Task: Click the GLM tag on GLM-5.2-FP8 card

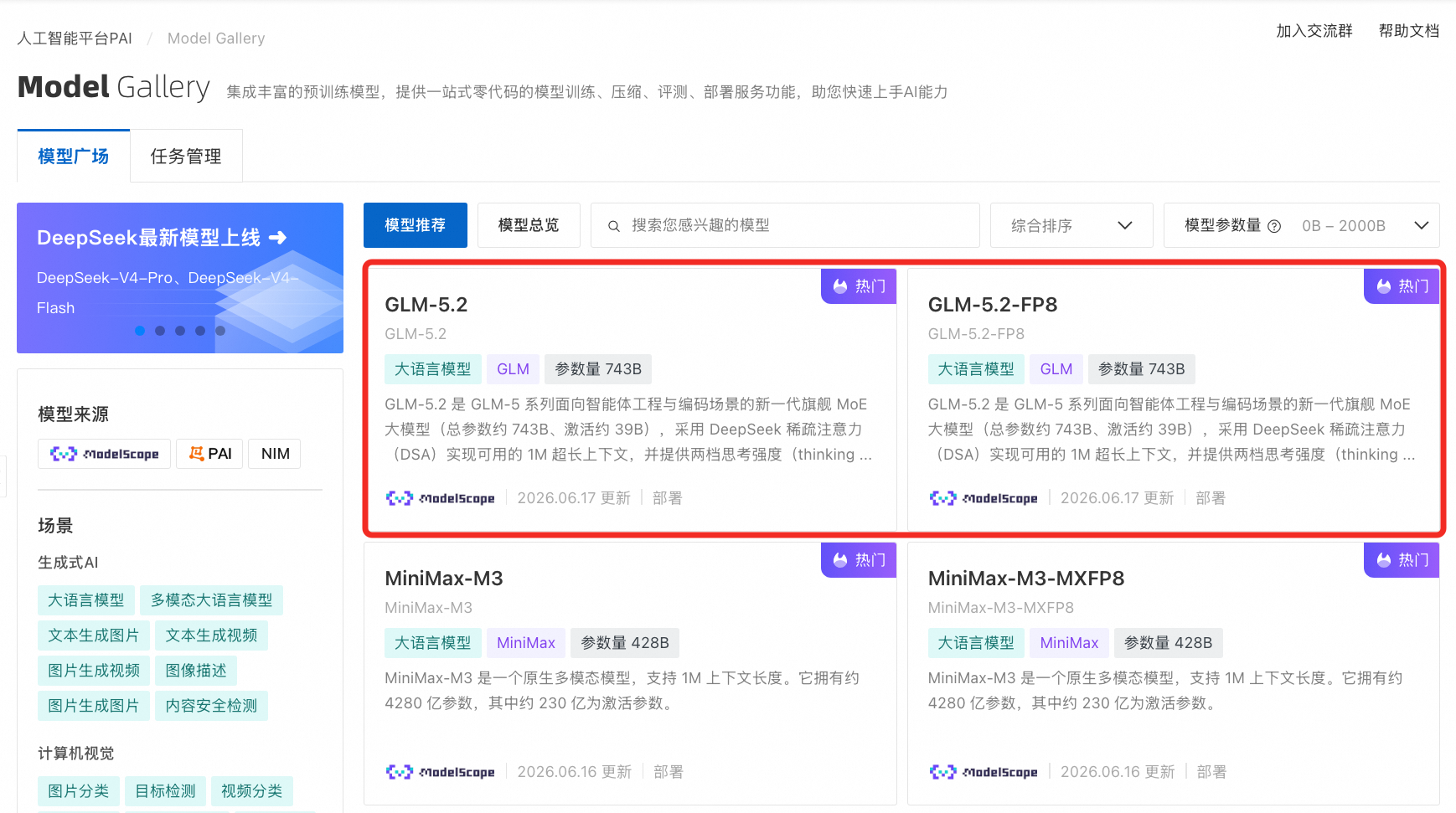Action: pyautogui.click(x=1056, y=369)
